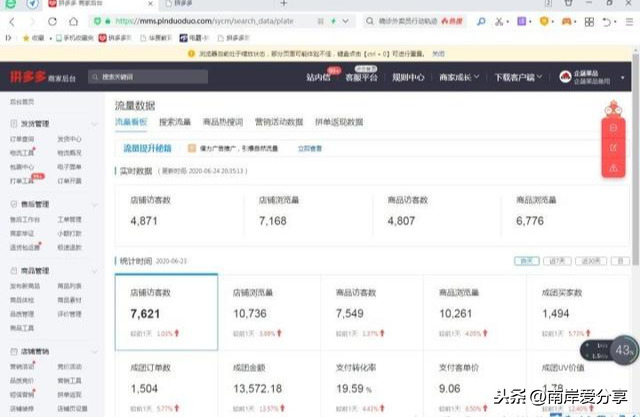The height and width of the screenshot is (417, 640).
Task: Select the 昨天 date range option
Action: (527, 261)
